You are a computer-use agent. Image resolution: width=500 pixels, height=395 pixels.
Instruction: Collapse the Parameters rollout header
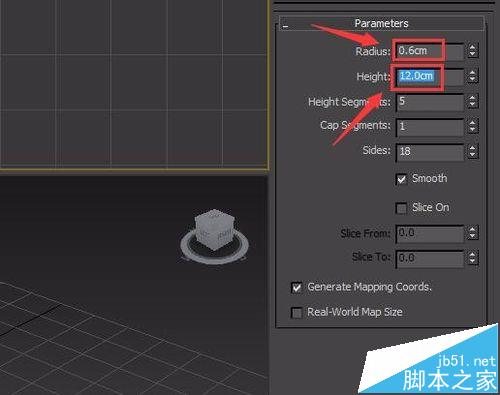[382, 23]
